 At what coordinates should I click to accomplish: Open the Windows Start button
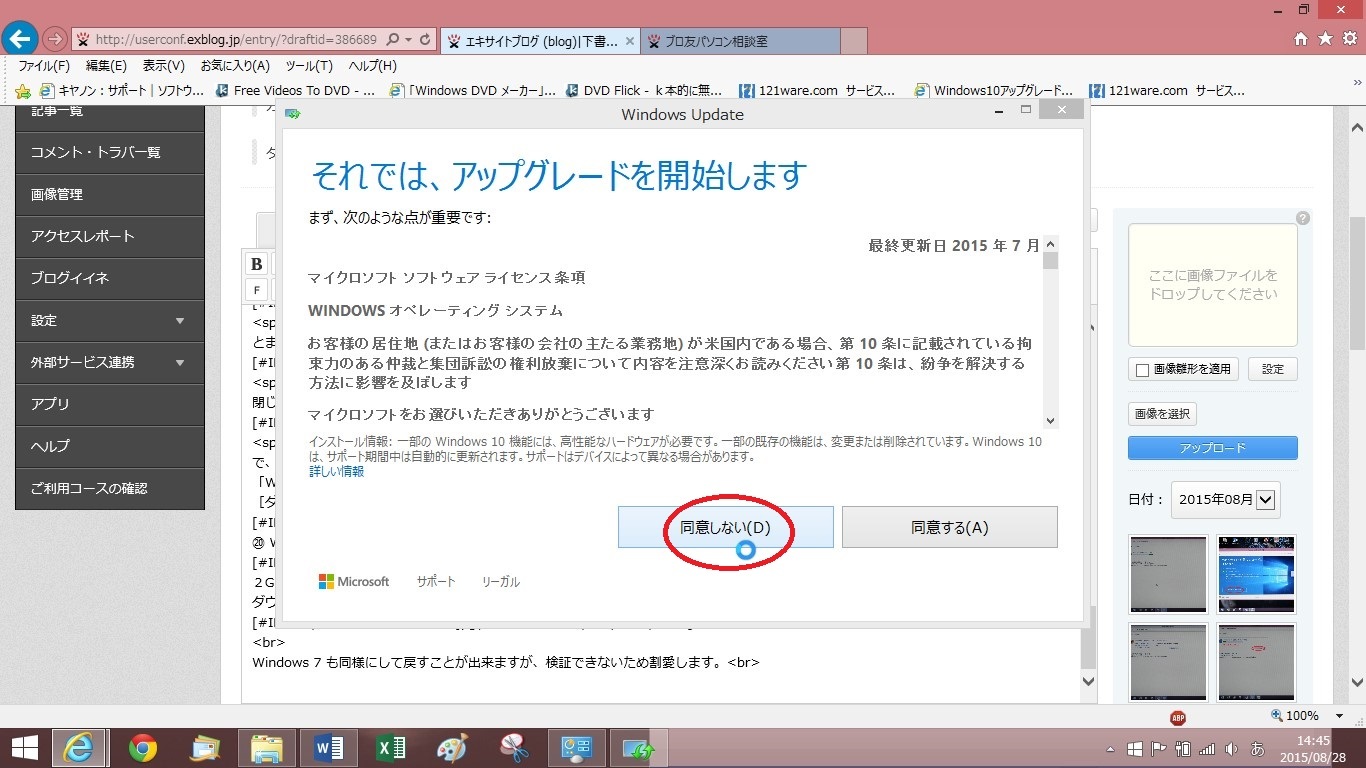tap(24, 748)
